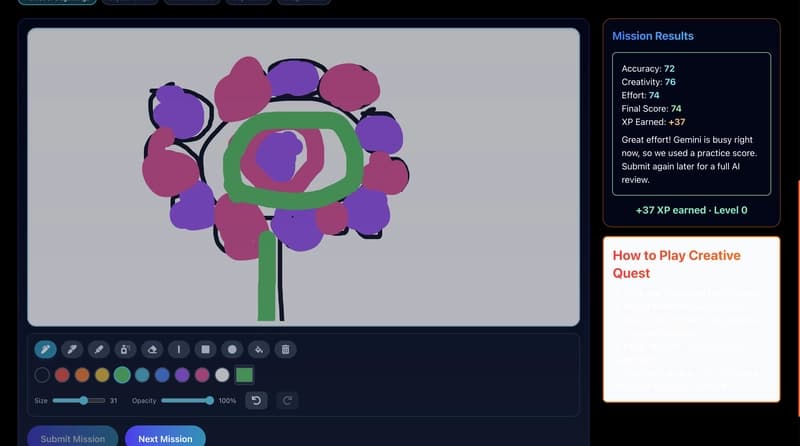The image size is (800, 446).
Task: Click the Submit Mission button
Action: [x=72, y=438]
